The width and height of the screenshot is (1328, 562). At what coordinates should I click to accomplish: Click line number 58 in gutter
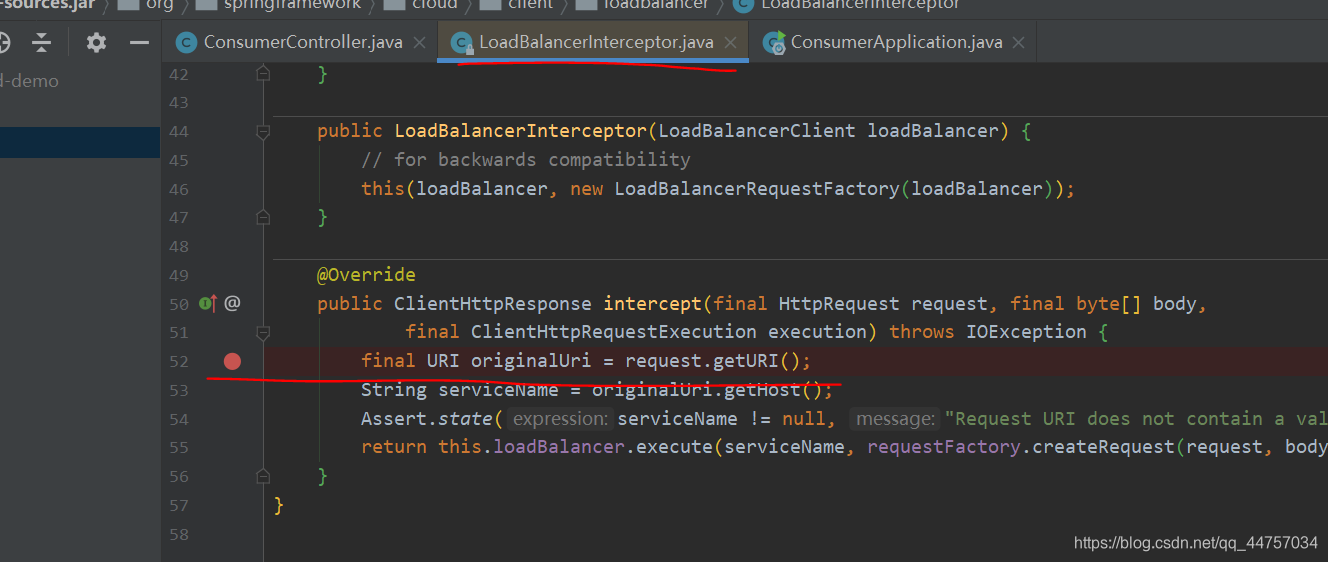coord(178,534)
